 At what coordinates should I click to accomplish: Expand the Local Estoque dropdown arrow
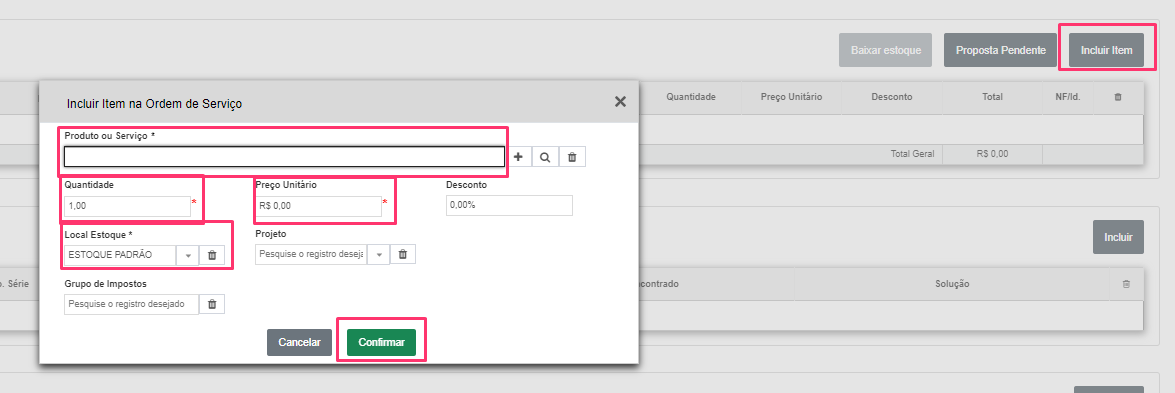[x=187, y=255]
